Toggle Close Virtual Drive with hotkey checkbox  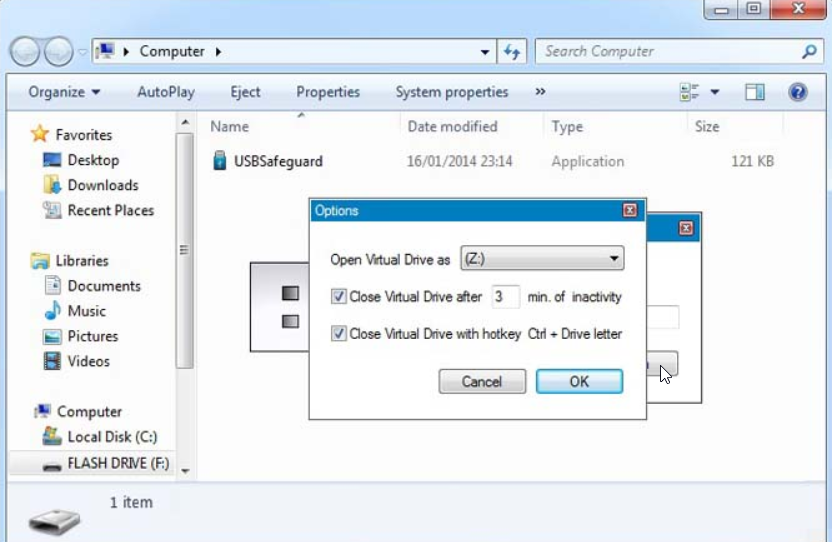(339, 333)
